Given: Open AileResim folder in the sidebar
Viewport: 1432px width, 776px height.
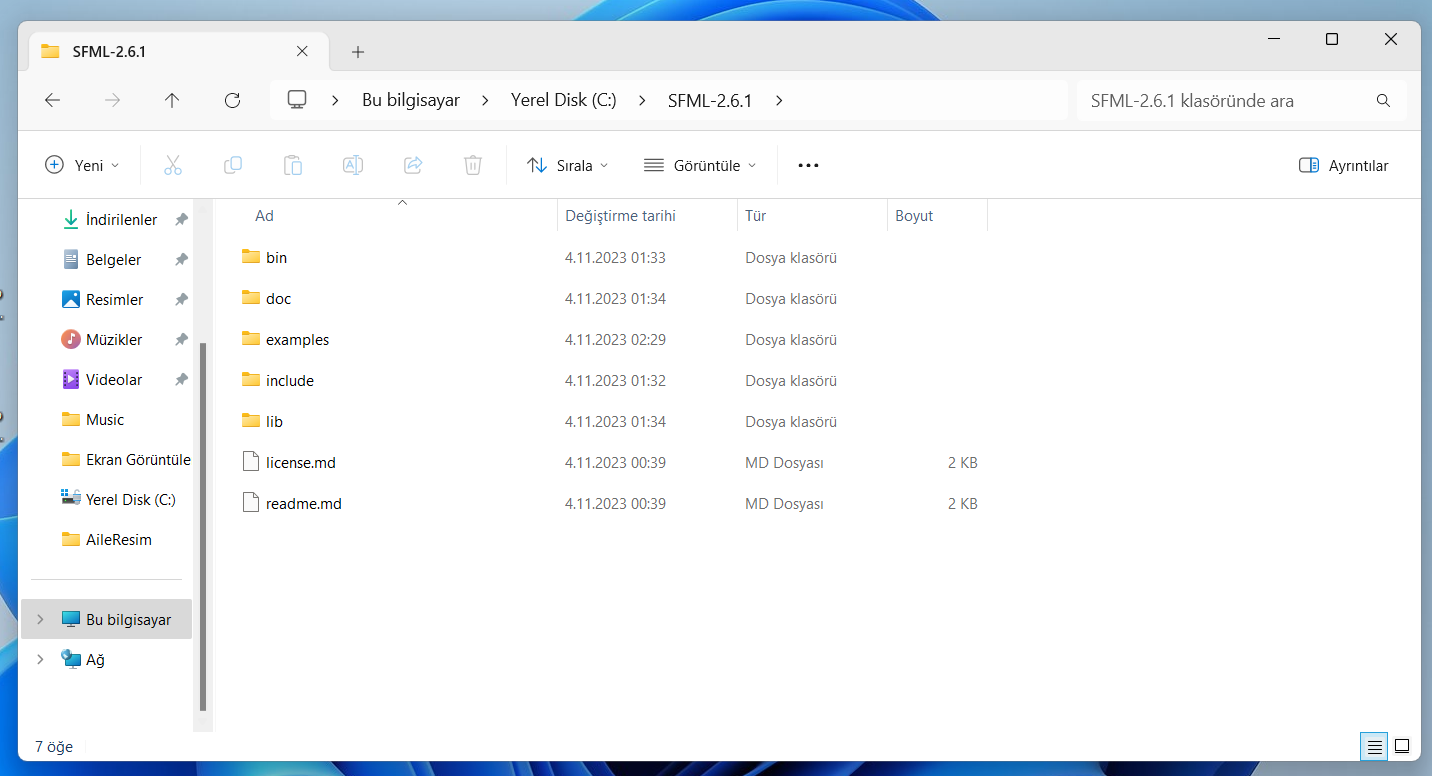Looking at the screenshot, I should pyautogui.click(x=119, y=540).
